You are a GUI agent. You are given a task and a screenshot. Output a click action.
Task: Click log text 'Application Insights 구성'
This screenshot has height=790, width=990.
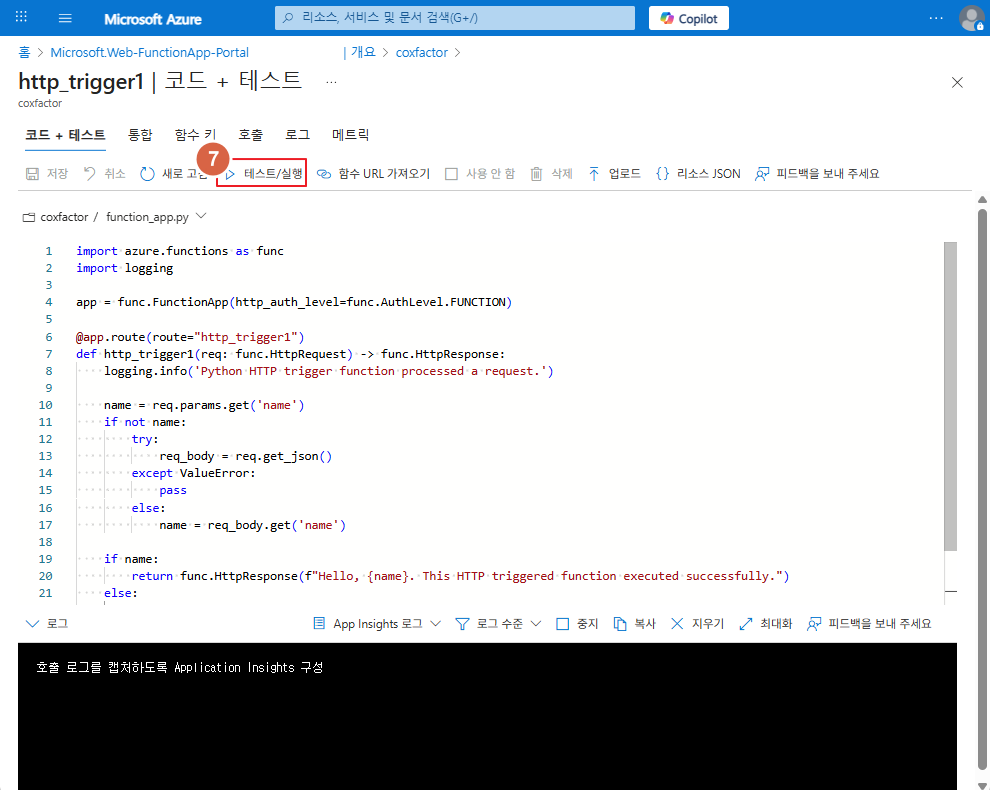pos(249,667)
